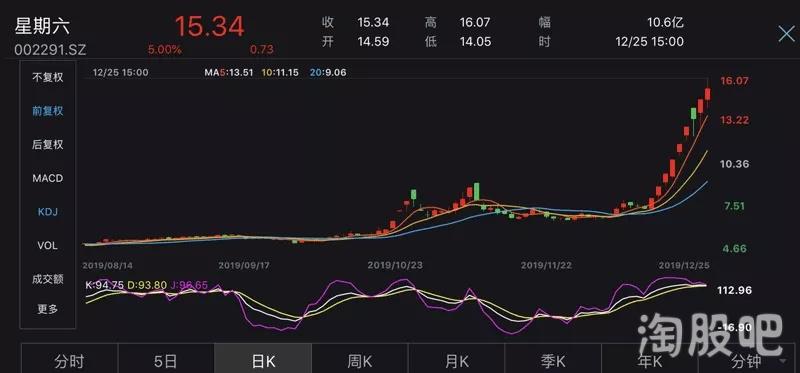Screen dimensions: 800x373
Task: Click the 2019/09/17 date axis label
Action: click(x=244, y=265)
